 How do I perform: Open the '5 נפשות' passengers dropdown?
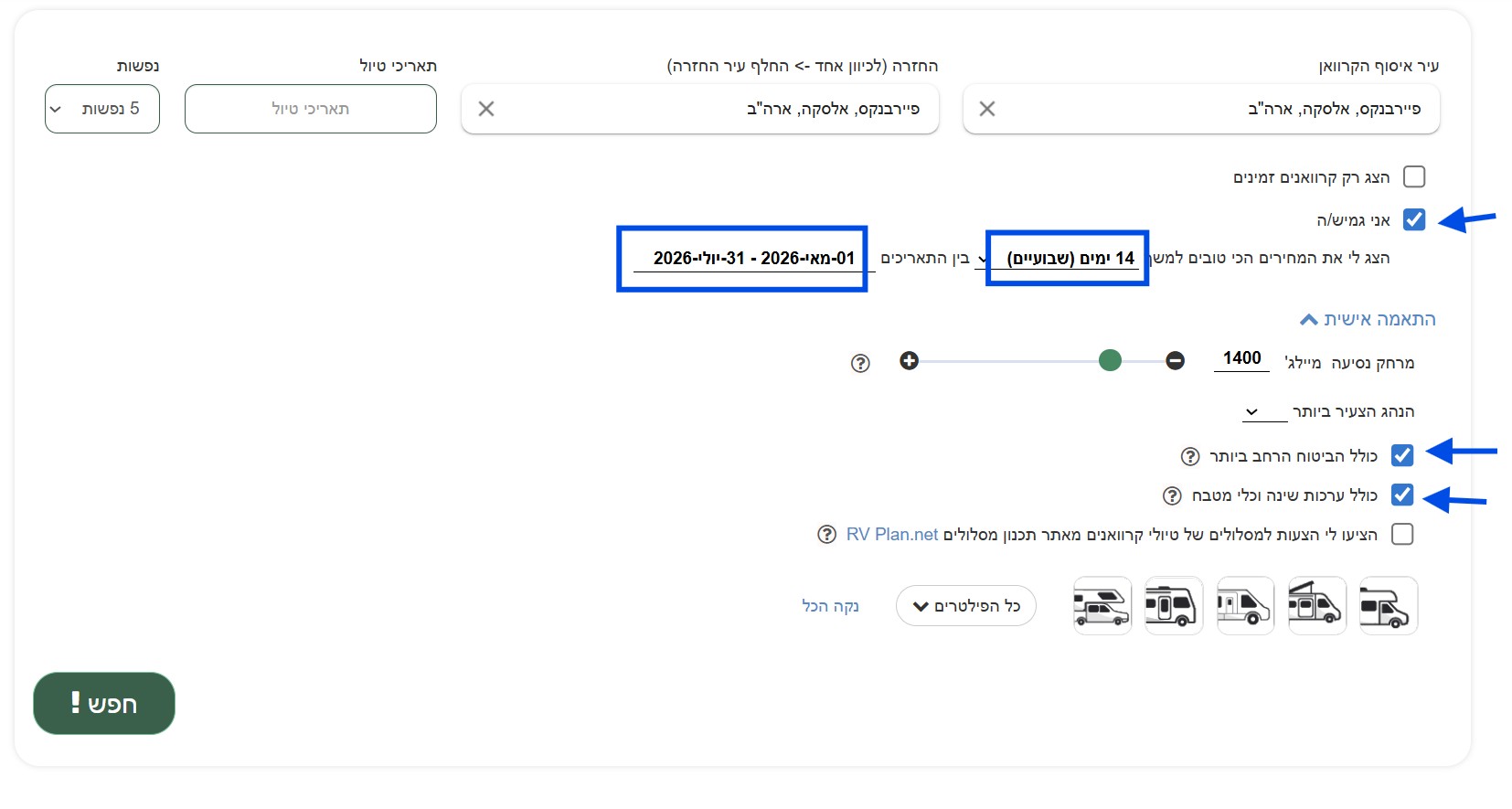point(102,109)
